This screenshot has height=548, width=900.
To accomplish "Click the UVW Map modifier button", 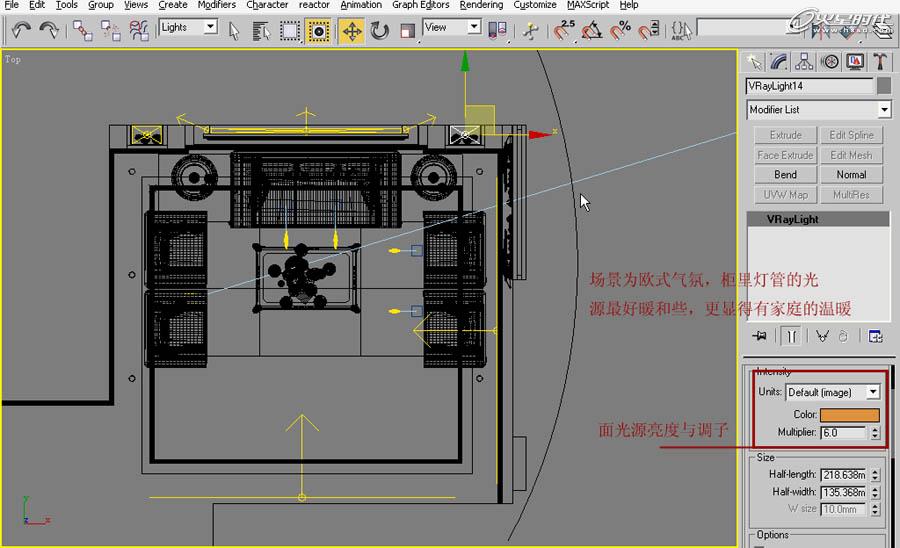I will pos(785,195).
